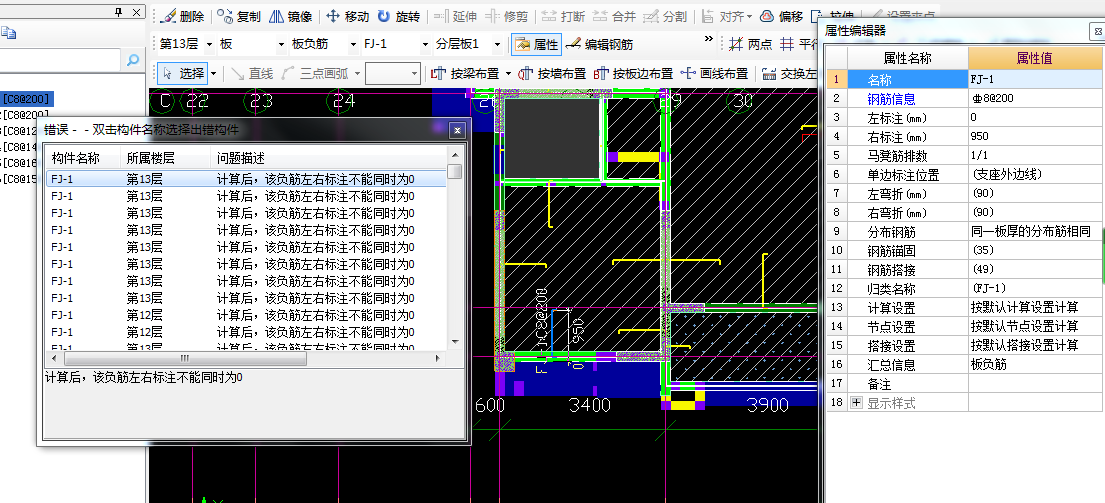The height and width of the screenshot is (503, 1105).
Task: Sort by 所属楼层 column header
Action: click(166, 157)
